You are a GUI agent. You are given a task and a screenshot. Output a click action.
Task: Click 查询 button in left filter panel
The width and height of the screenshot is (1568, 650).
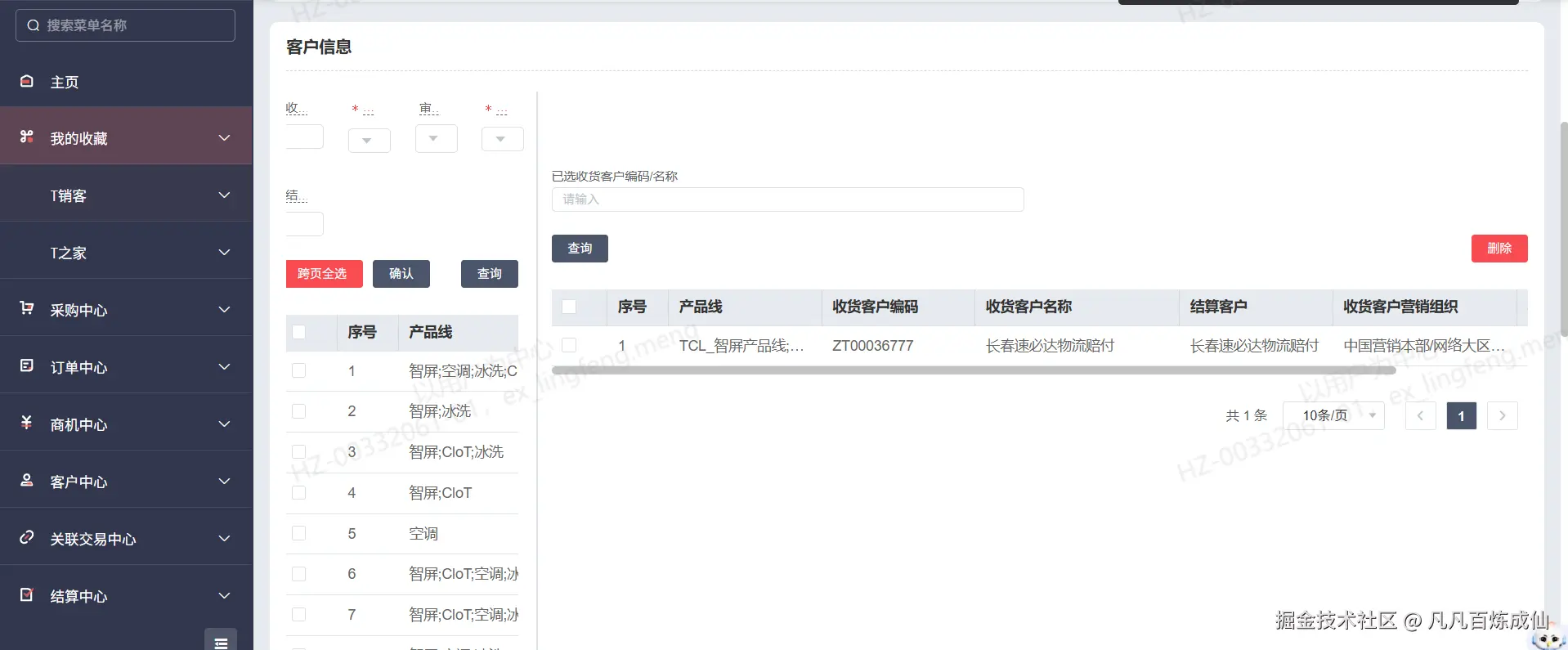coord(490,274)
